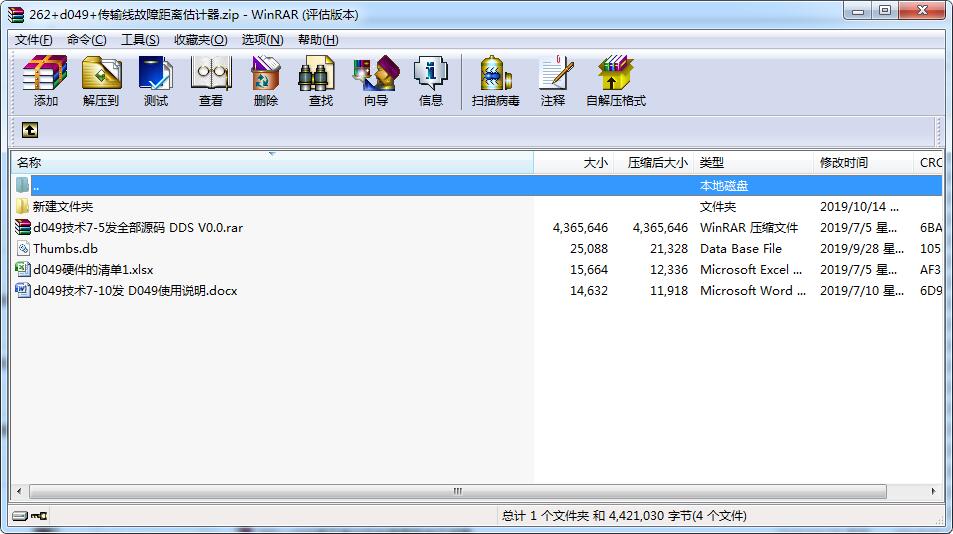Click horizontal scrollbar right arrow
The image size is (953, 534).
[x=934, y=491]
